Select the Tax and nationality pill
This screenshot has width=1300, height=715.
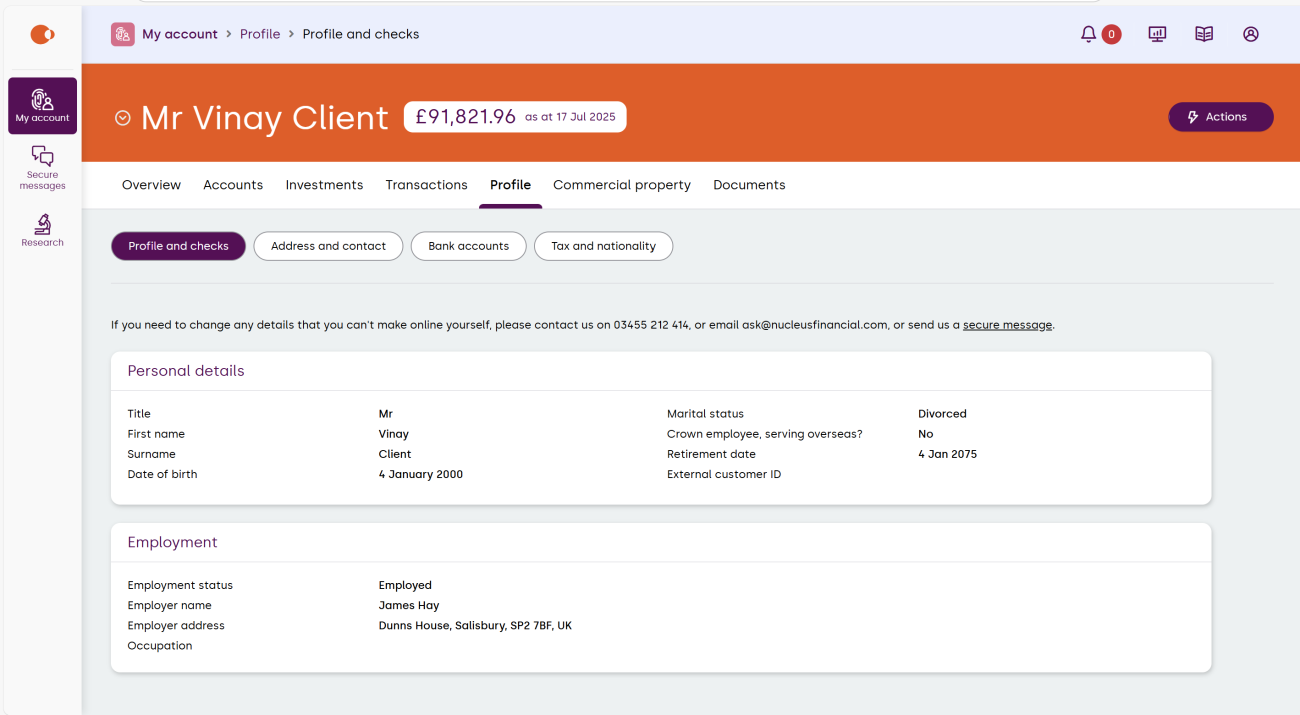[603, 246]
